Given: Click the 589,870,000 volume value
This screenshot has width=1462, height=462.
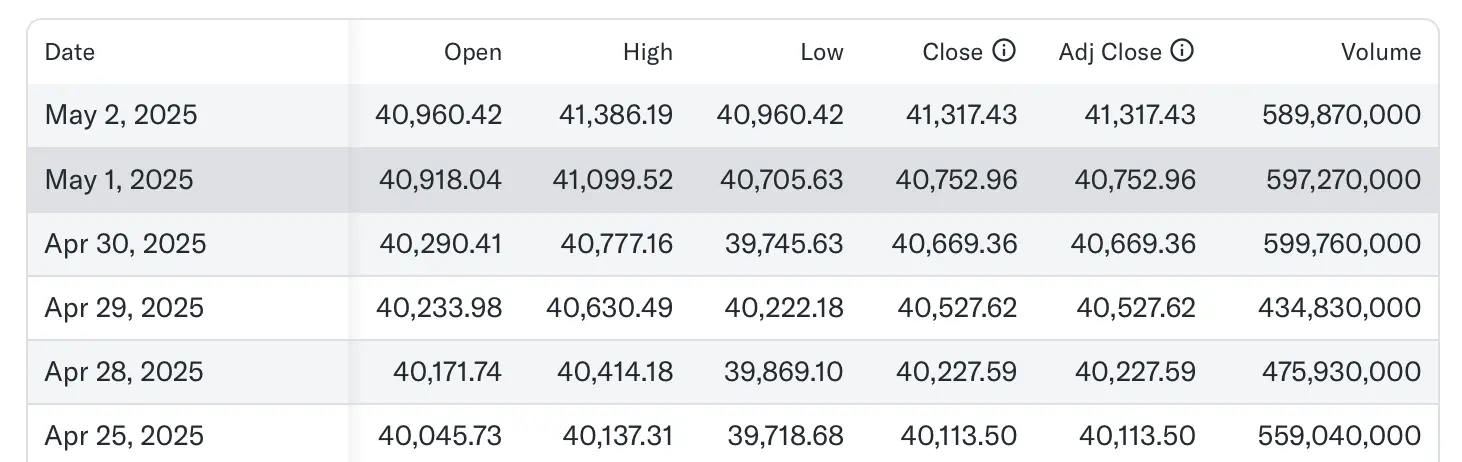Looking at the screenshot, I should [1337, 115].
